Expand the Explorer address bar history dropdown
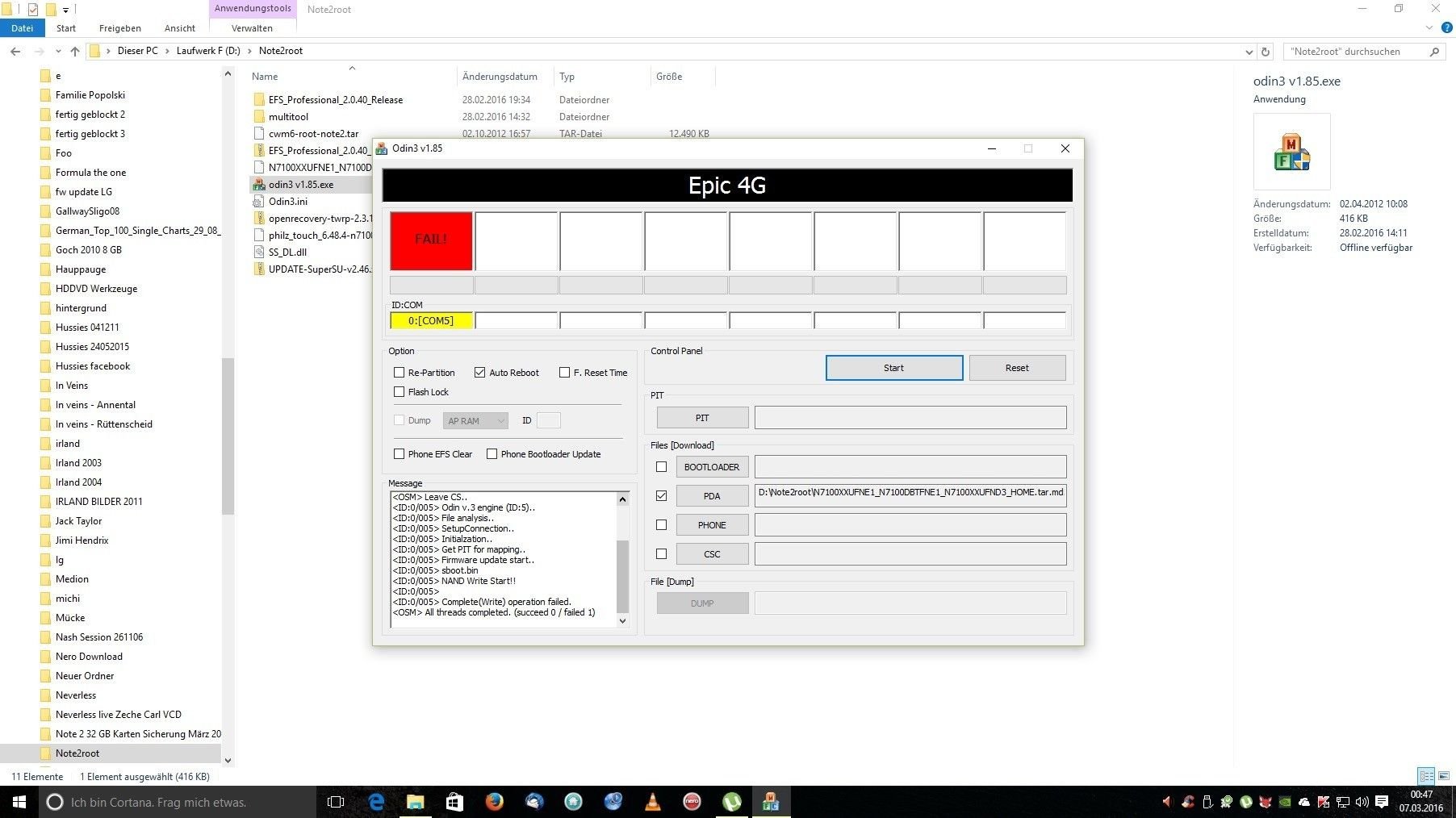Image resolution: width=1456 pixels, height=818 pixels. 1249,51
